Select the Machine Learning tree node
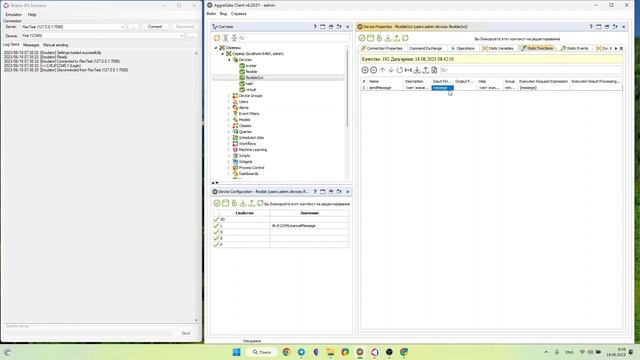The height and width of the screenshot is (360, 640). pyautogui.click(x=253, y=150)
